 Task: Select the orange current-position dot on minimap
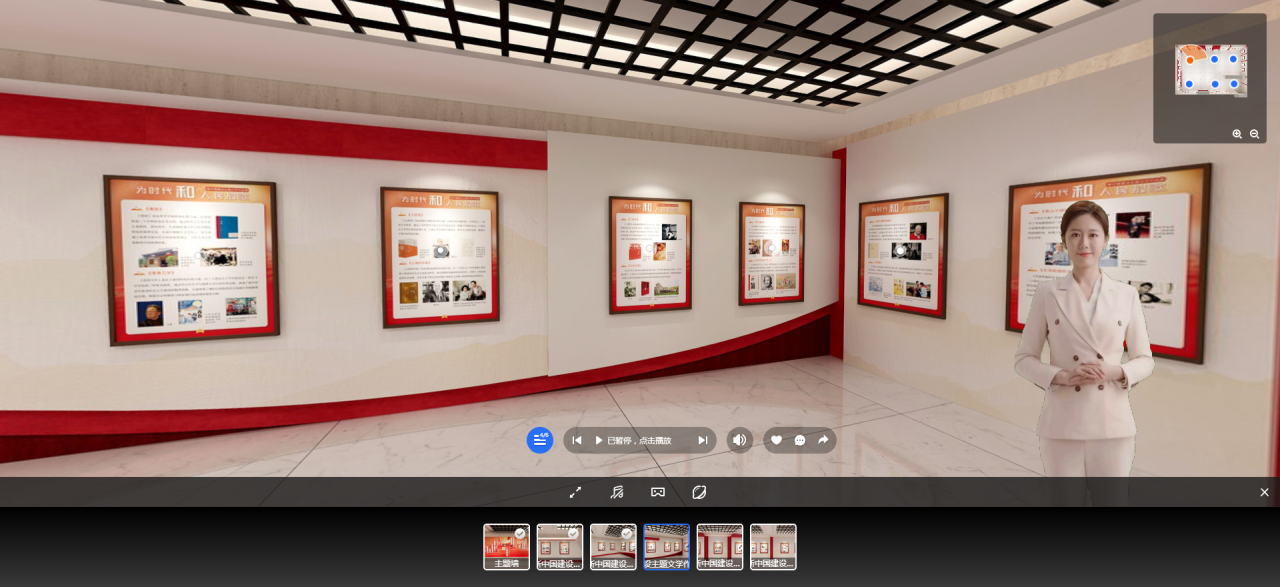point(1190,60)
